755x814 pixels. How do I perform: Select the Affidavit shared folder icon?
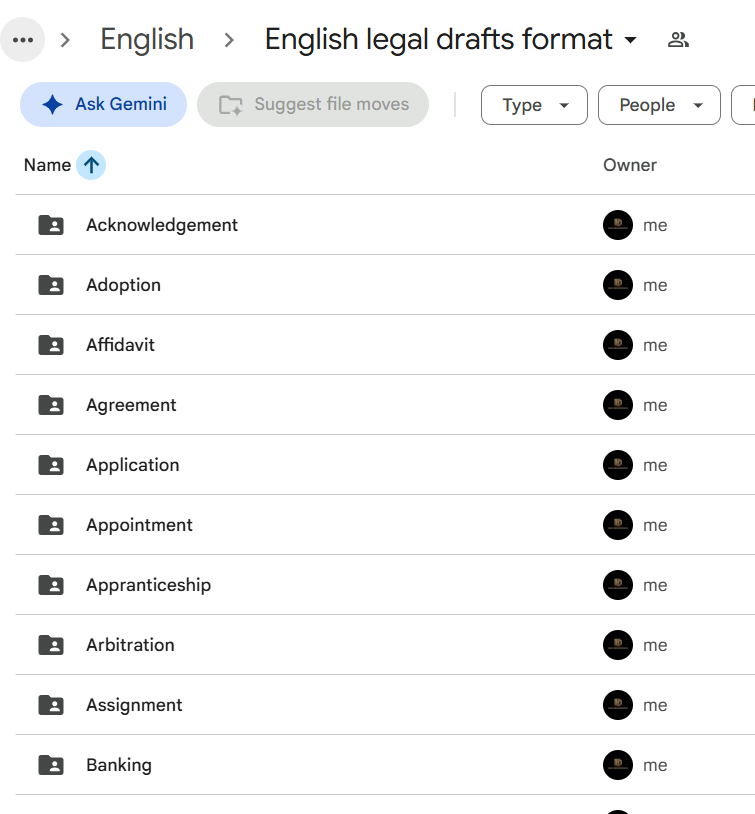(51, 345)
